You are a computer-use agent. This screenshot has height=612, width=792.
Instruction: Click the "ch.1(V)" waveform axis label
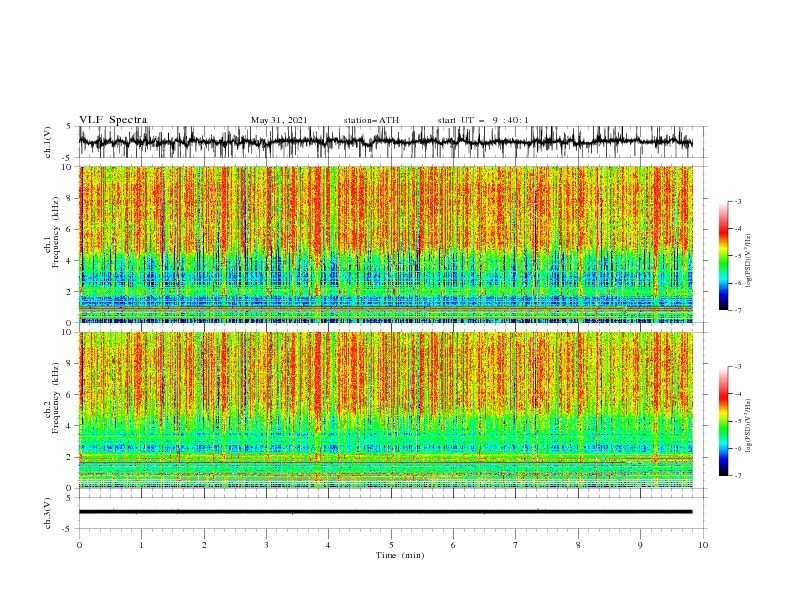(48, 142)
